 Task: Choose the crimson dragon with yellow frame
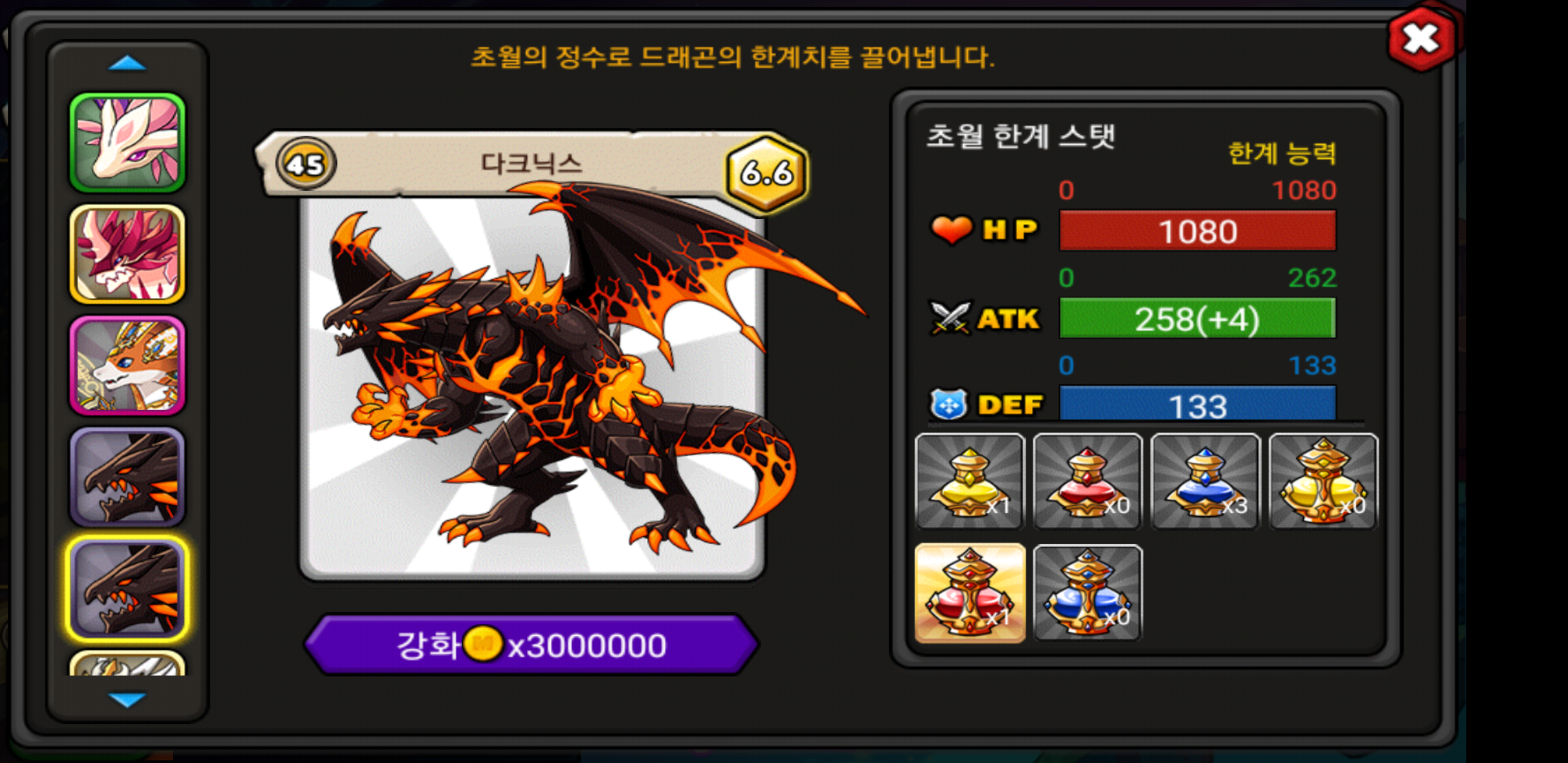[127, 254]
